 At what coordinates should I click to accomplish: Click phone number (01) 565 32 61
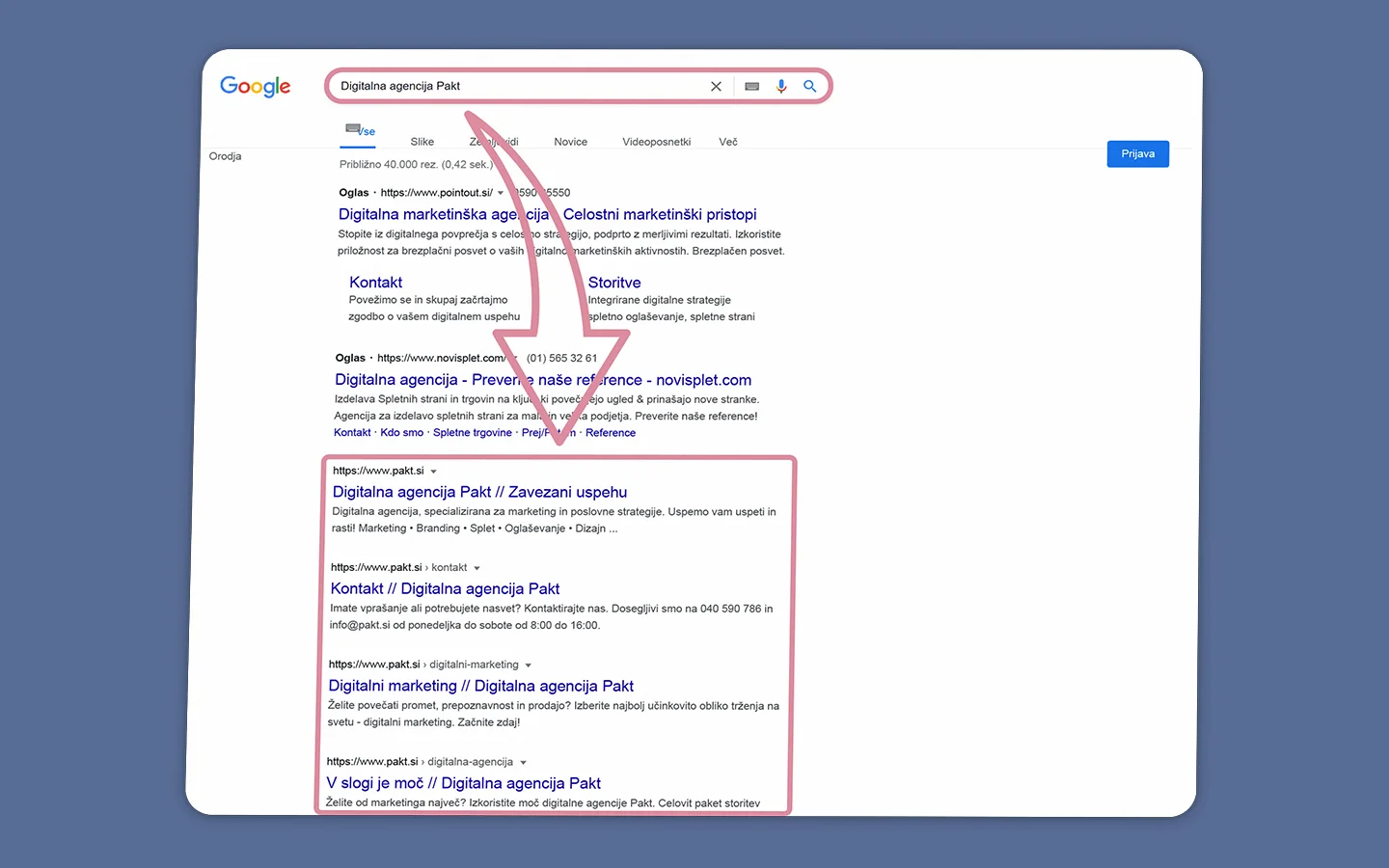click(561, 358)
